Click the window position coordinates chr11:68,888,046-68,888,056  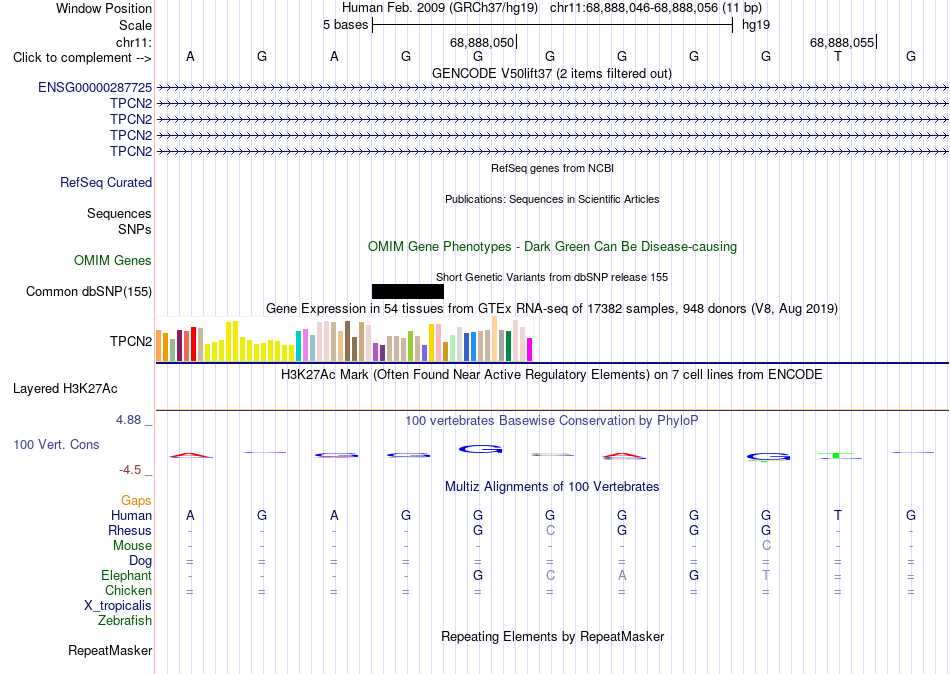pyautogui.click(x=634, y=8)
